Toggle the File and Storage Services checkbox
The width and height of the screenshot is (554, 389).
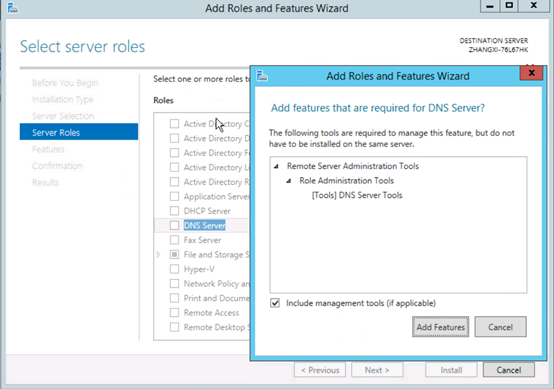(x=175, y=255)
